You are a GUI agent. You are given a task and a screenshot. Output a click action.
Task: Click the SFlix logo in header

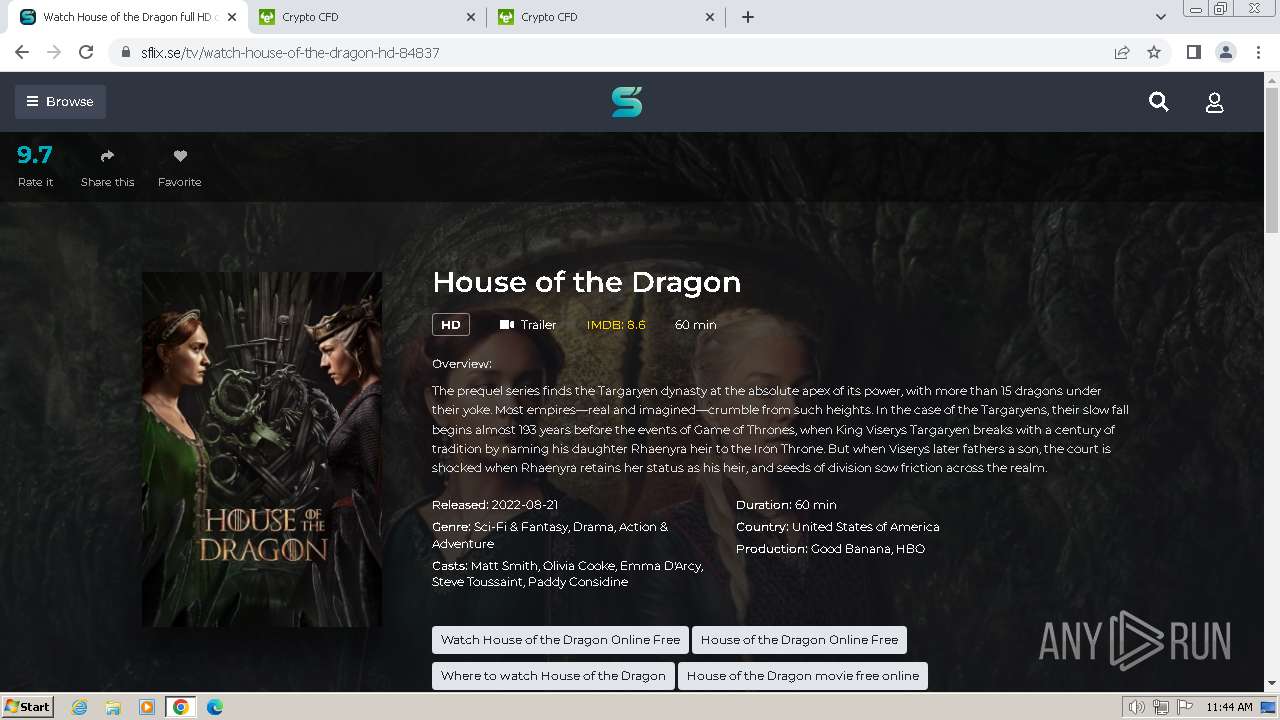(x=627, y=101)
